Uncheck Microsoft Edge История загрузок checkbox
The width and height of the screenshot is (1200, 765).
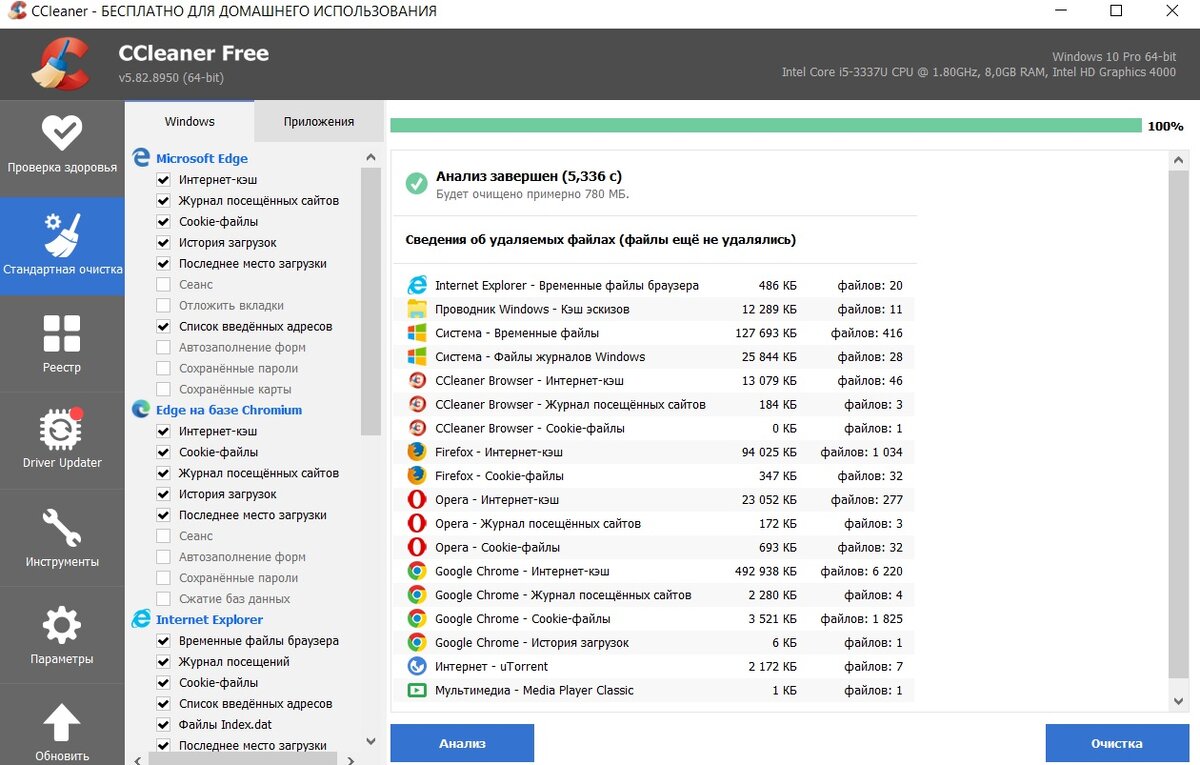(163, 243)
